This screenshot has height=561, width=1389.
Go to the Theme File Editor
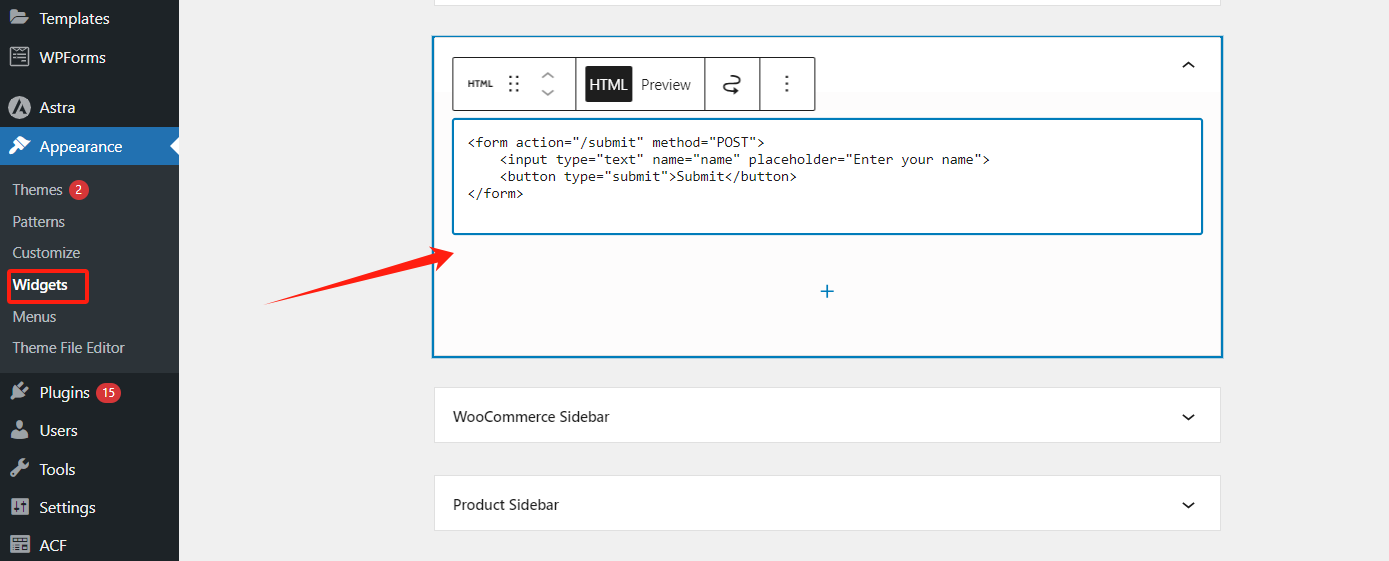[x=68, y=348]
